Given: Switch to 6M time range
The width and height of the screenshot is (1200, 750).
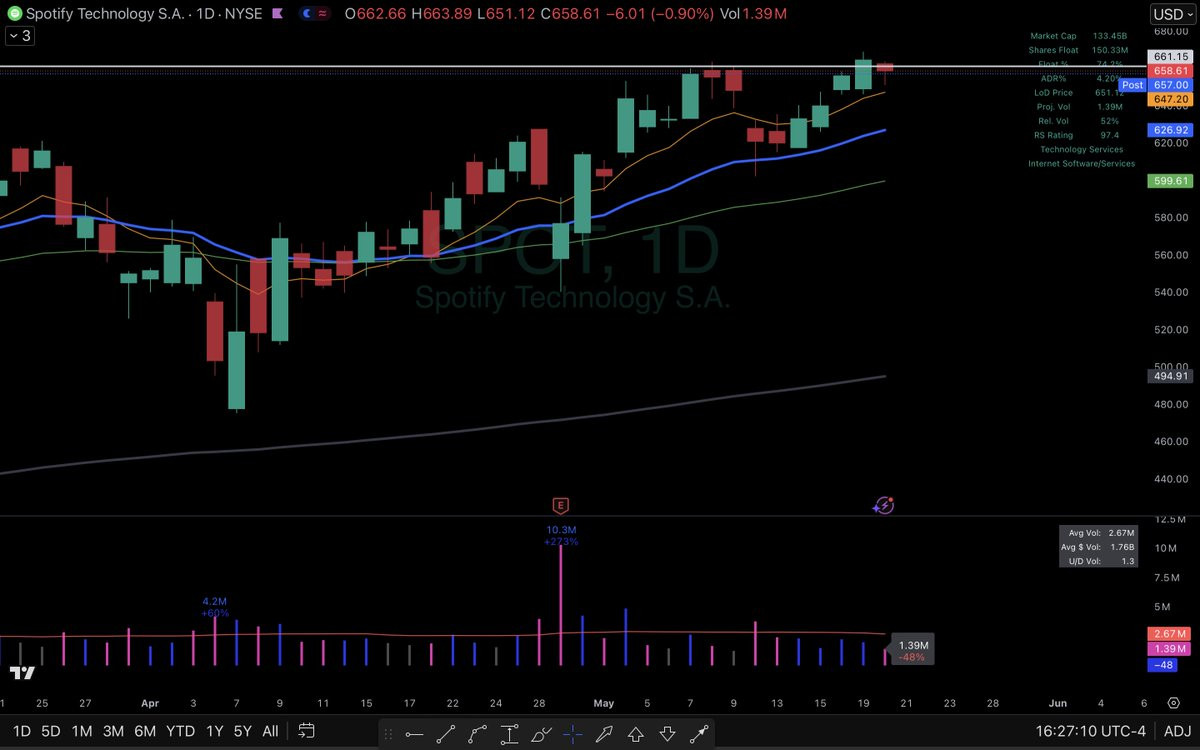Looking at the screenshot, I should coord(146,731).
